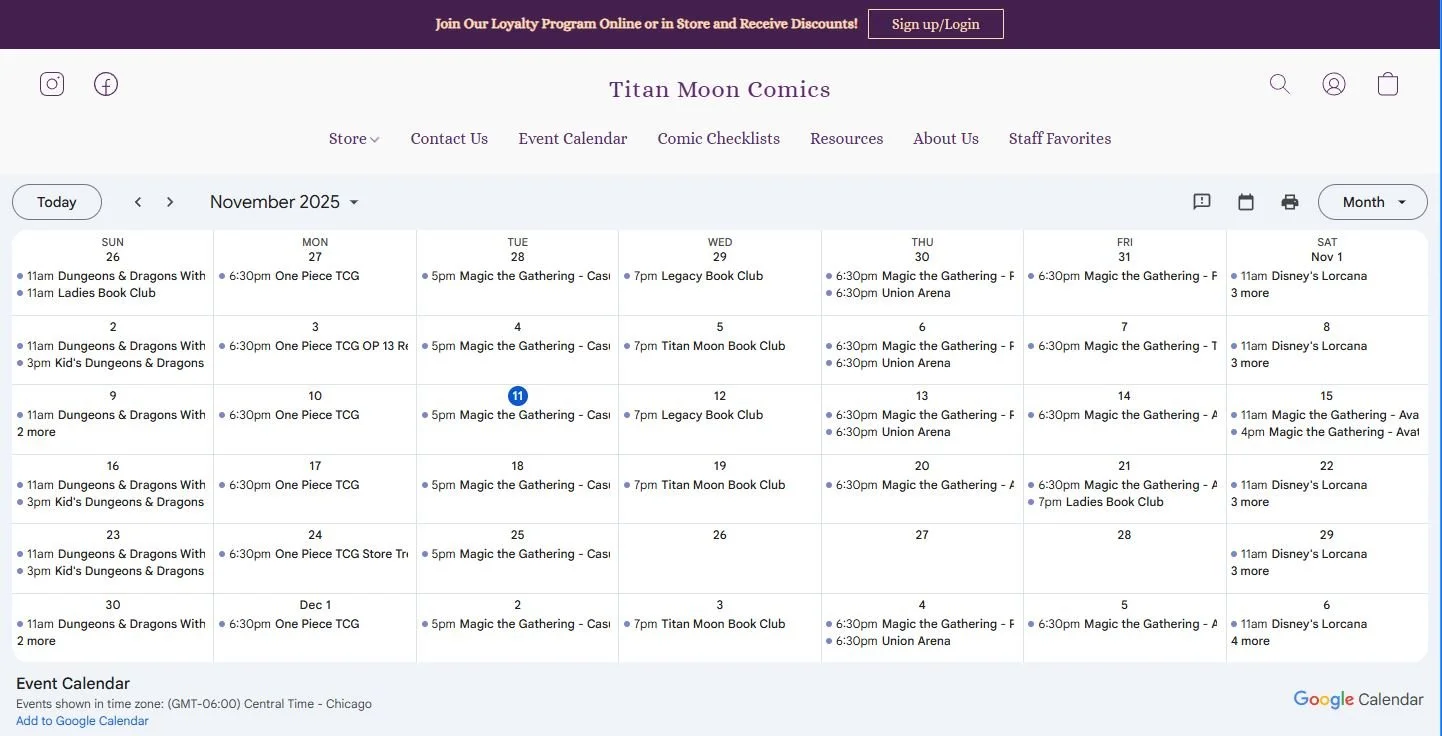Open the Staff Favorites menu item
This screenshot has height=736, width=1442.
[x=1060, y=139]
